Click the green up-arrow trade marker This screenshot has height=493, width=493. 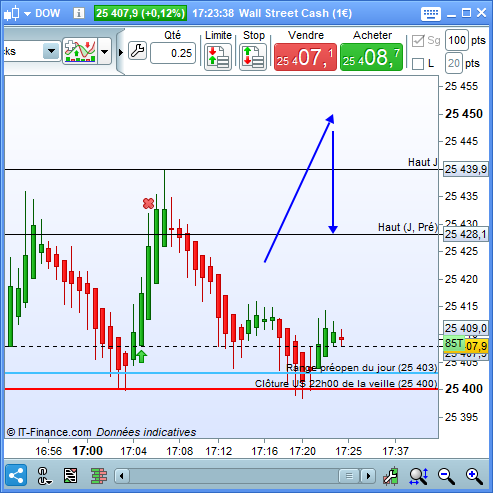pos(141,356)
